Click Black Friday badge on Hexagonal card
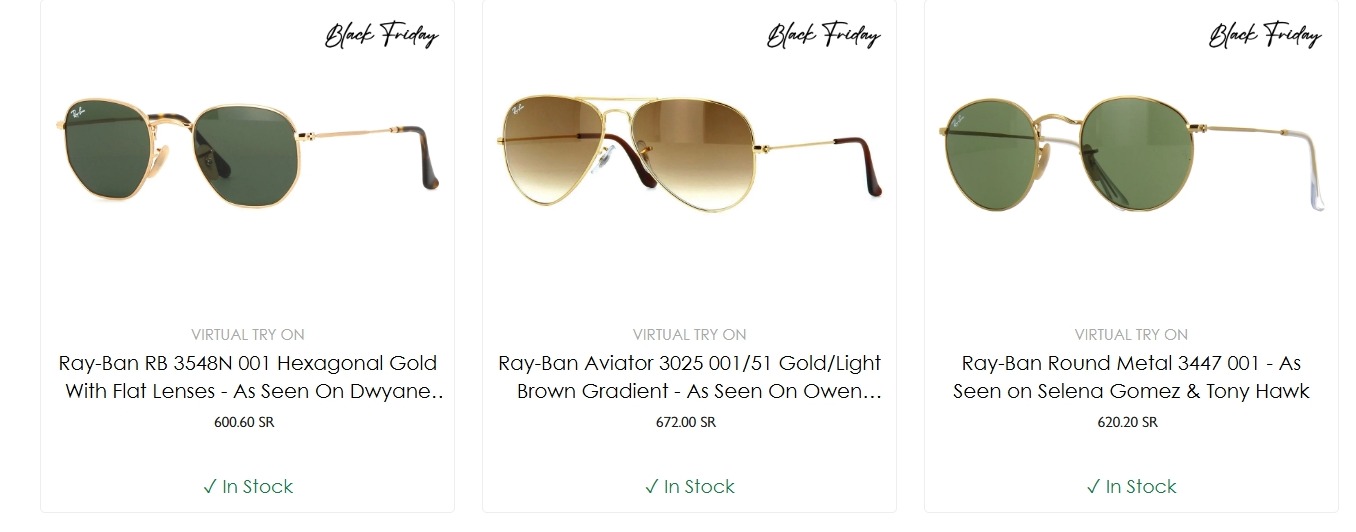The image size is (1356, 532). click(x=381, y=37)
